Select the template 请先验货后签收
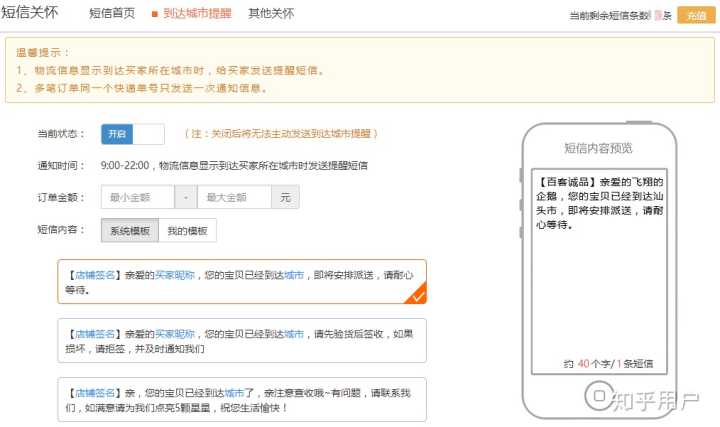 [242, 341]
